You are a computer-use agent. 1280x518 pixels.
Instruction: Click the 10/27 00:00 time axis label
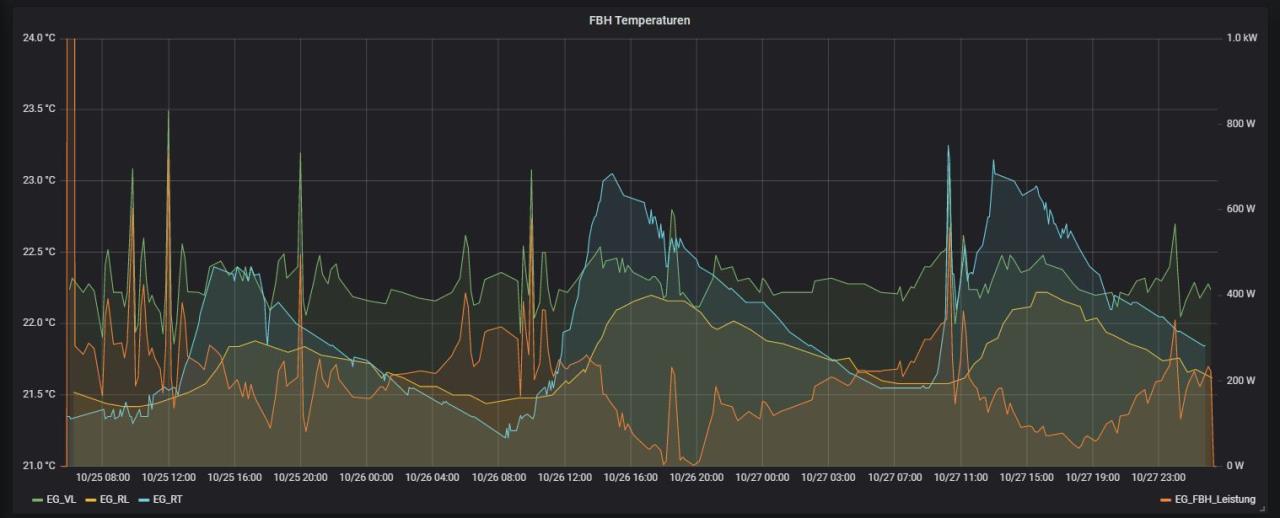pos(763,478)
